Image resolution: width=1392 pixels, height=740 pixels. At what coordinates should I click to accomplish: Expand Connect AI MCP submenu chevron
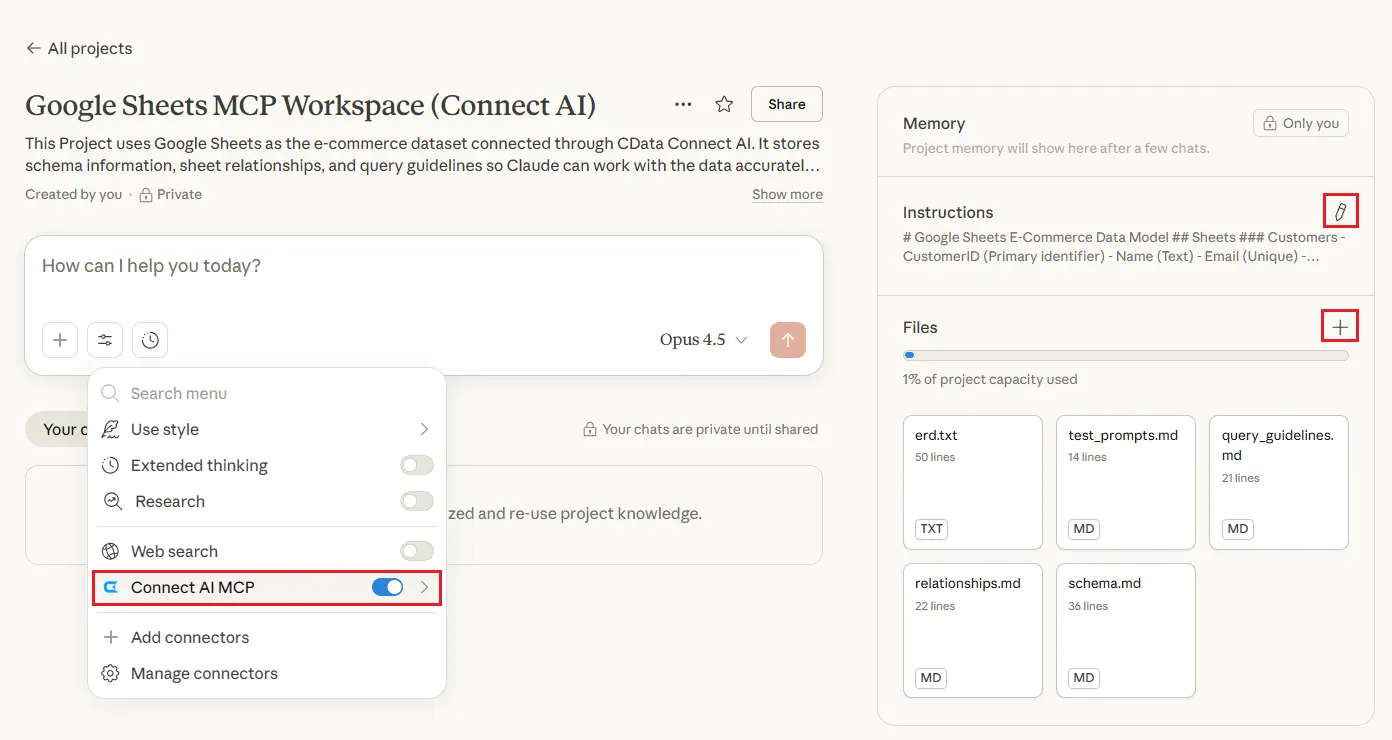(425, 587)
